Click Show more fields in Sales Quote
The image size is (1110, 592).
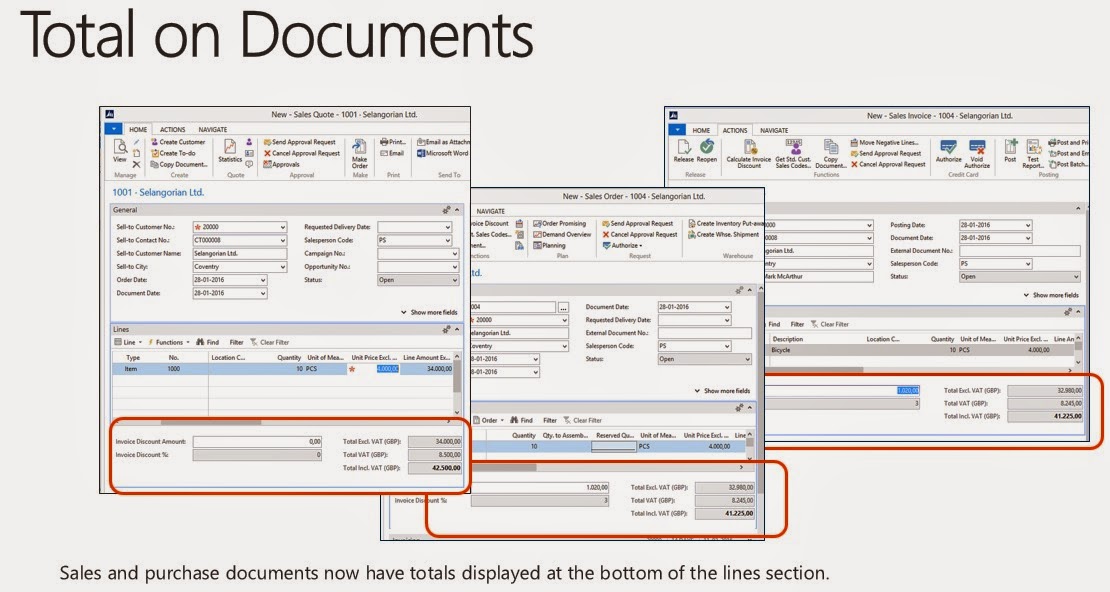(x=429, y=312)
